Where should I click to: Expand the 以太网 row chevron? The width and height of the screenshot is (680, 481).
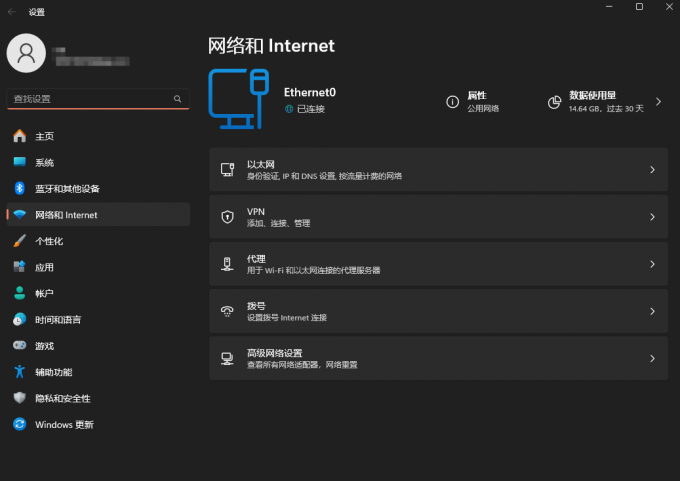[652, 170]
